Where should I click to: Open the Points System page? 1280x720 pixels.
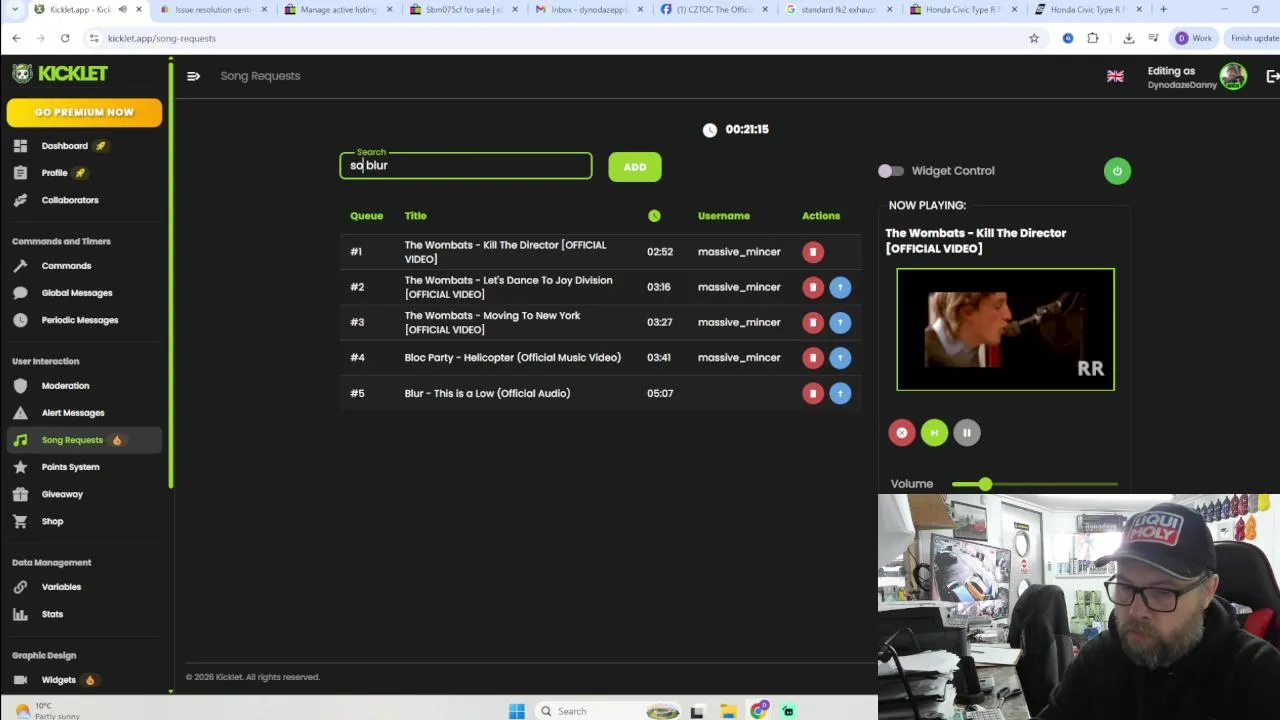coord(70,467)
